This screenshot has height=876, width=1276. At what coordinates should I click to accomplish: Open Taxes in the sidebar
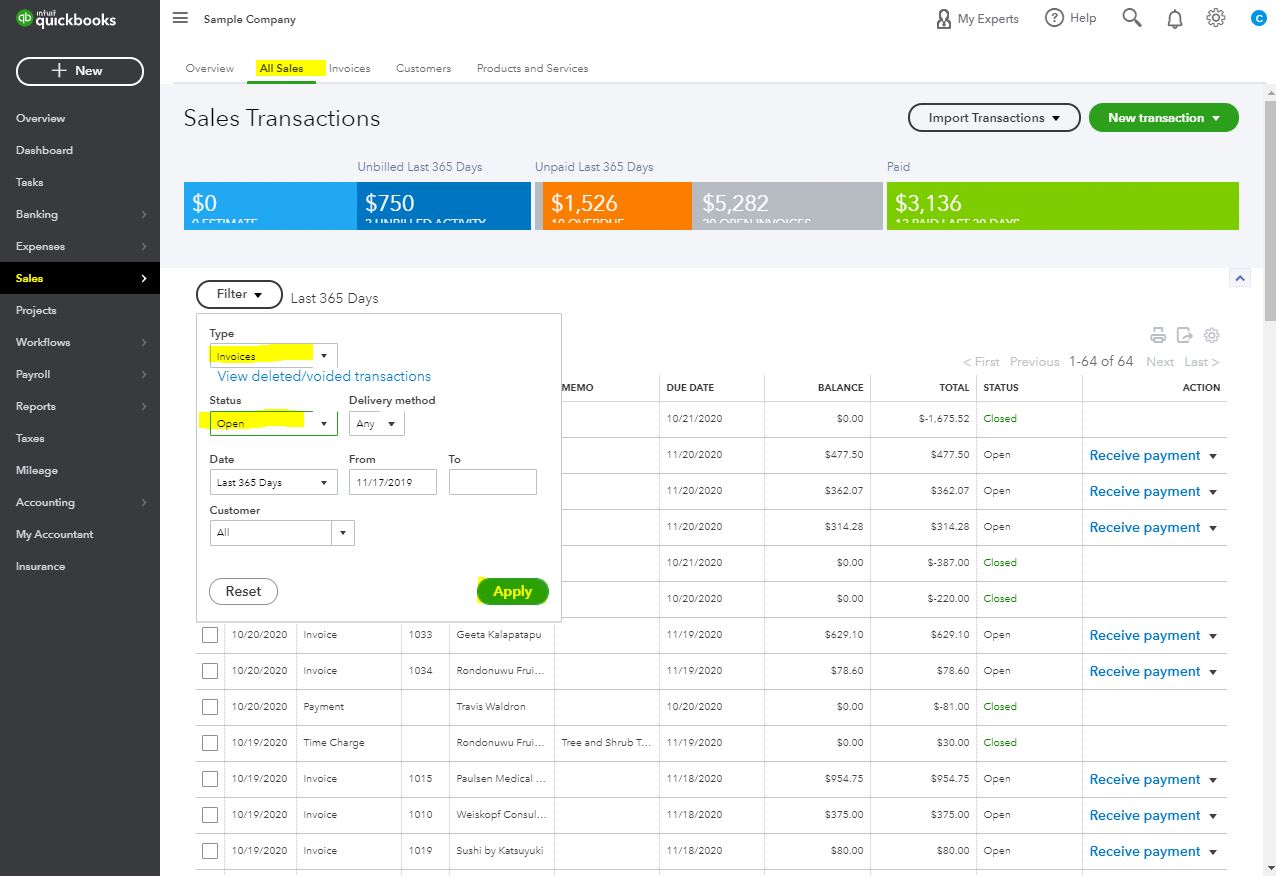[x=80, y=438]
